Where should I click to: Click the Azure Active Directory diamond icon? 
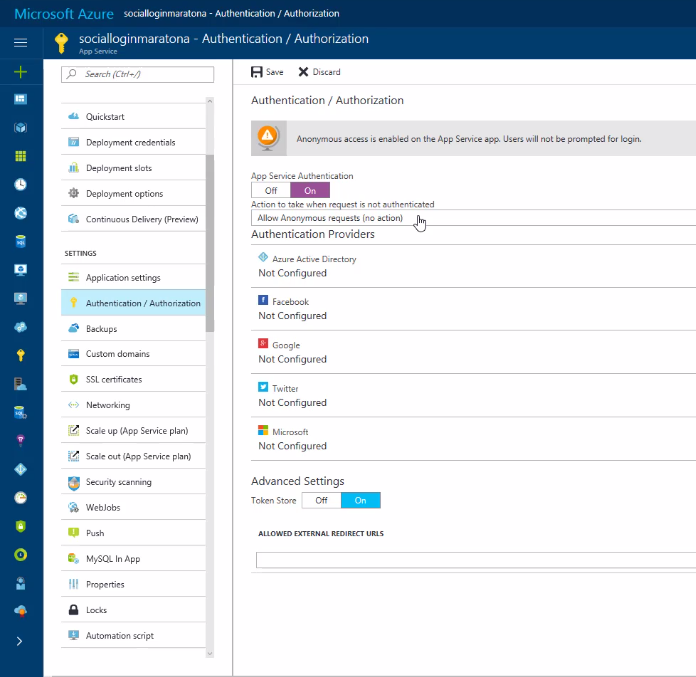point(263,257)
